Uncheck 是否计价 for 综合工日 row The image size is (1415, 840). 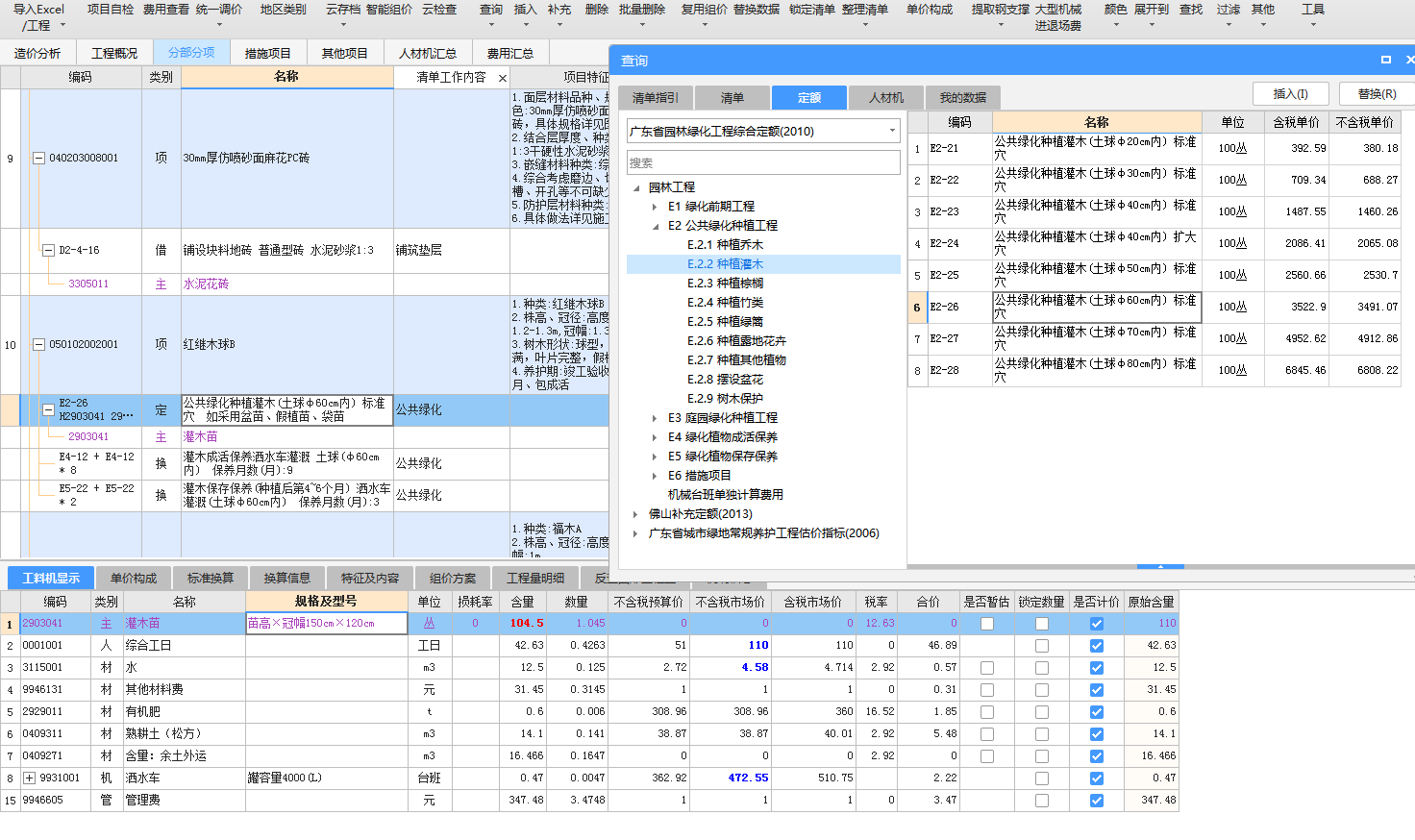[x=1097, y=646]
